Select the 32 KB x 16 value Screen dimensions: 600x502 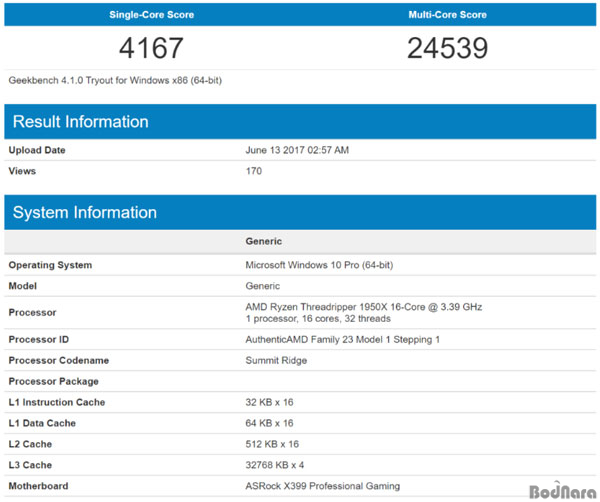269,402
